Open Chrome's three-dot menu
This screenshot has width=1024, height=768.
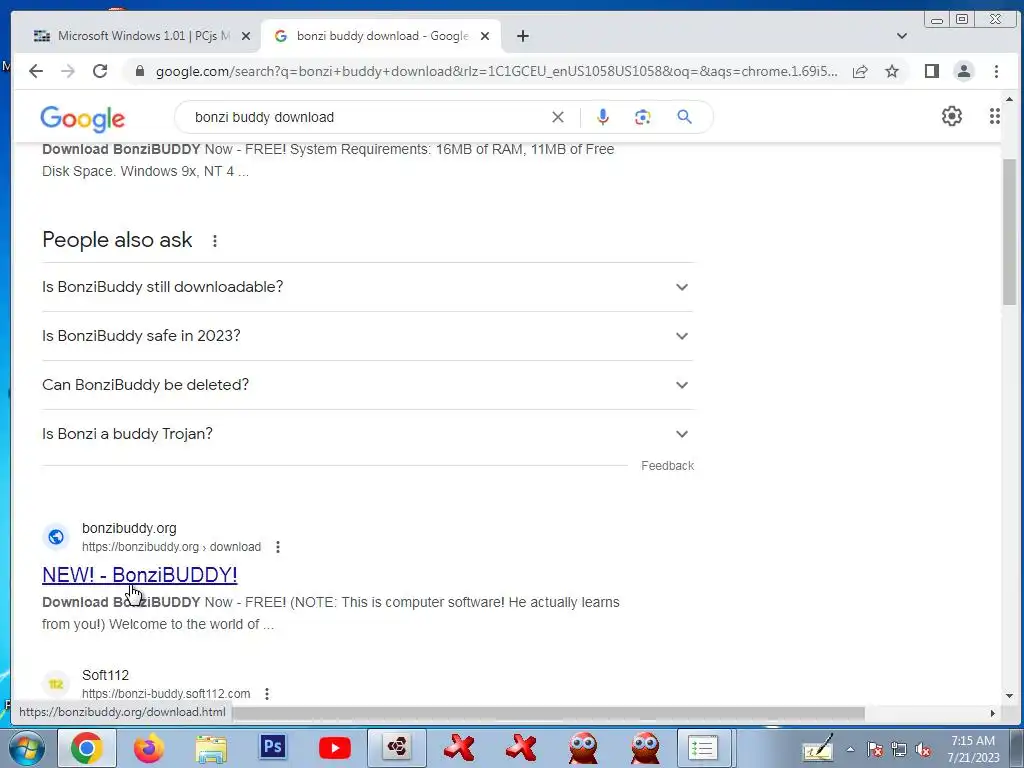(x=997, y=71)
